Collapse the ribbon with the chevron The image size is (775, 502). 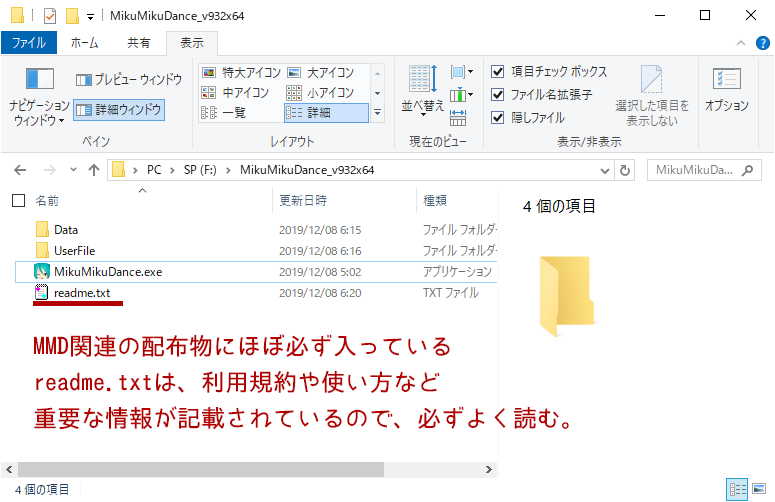tap(741, 43)
